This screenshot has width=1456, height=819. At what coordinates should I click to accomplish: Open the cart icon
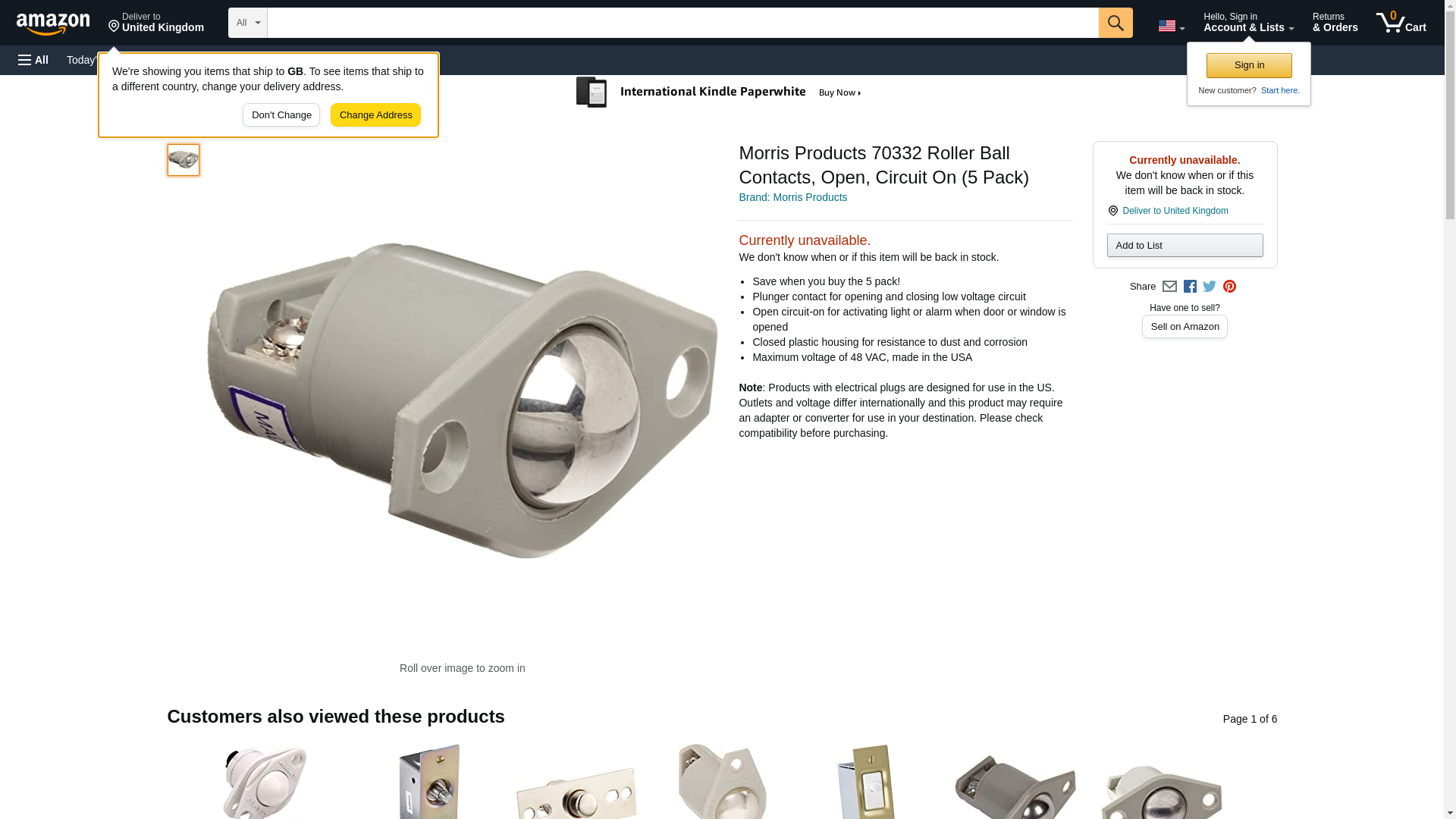1401,23
